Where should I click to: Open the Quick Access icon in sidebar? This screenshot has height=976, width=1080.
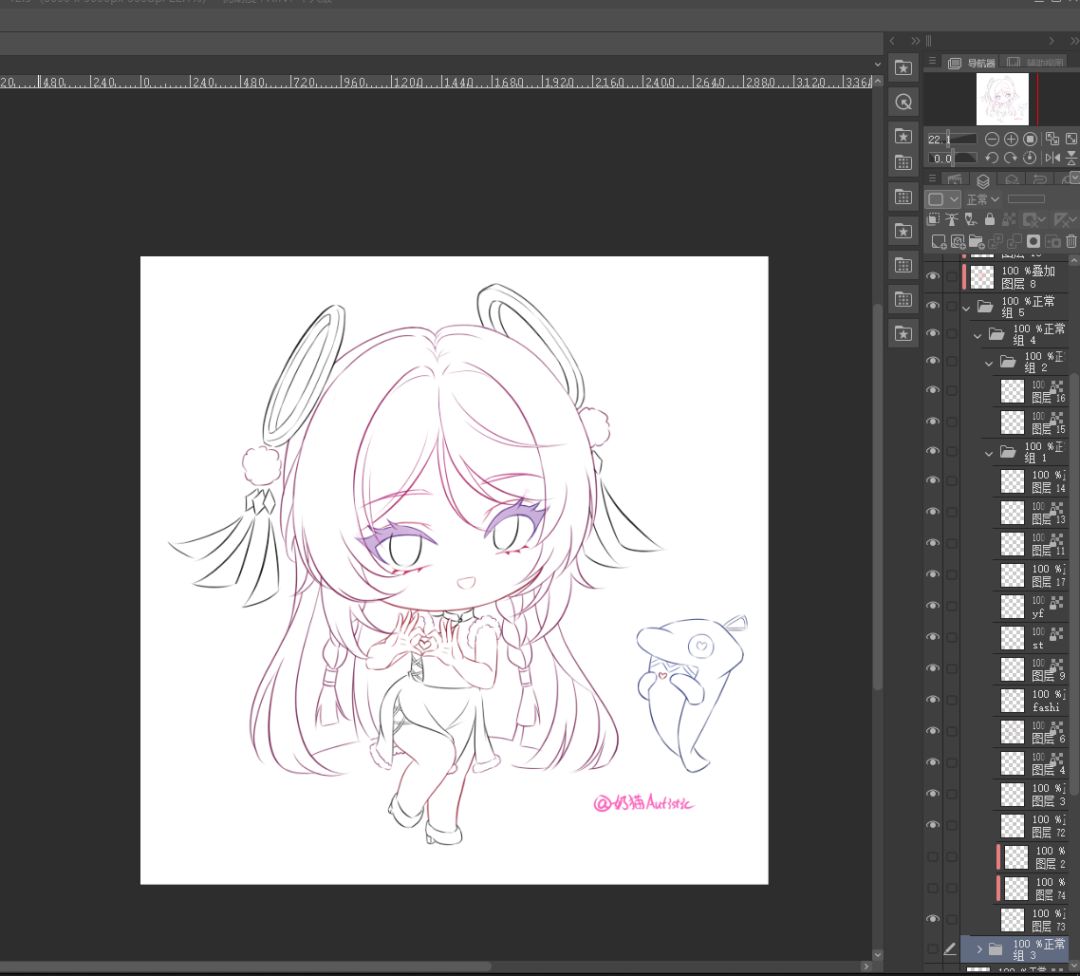(x=904, y=68)
